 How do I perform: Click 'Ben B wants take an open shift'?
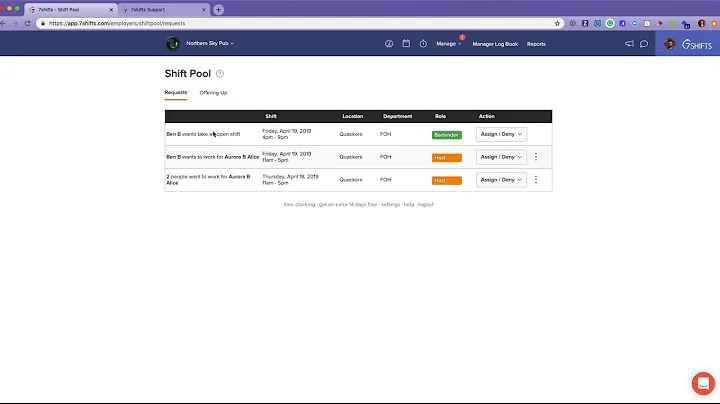pyautogui.click(x=203, y=134)
